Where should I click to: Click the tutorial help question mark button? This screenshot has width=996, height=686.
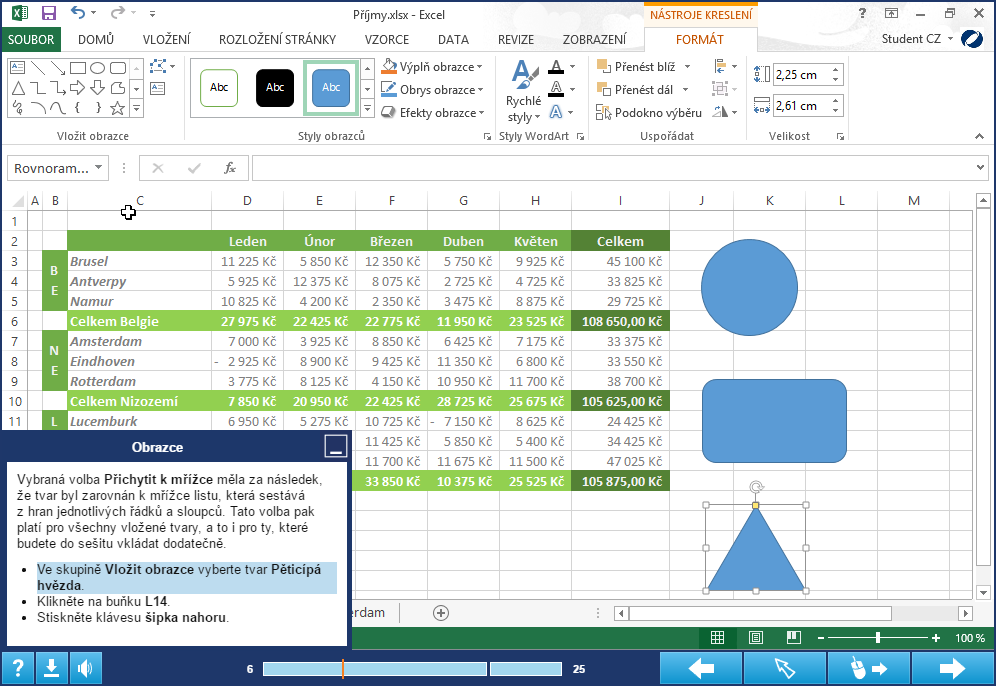[x=18, y=668]
